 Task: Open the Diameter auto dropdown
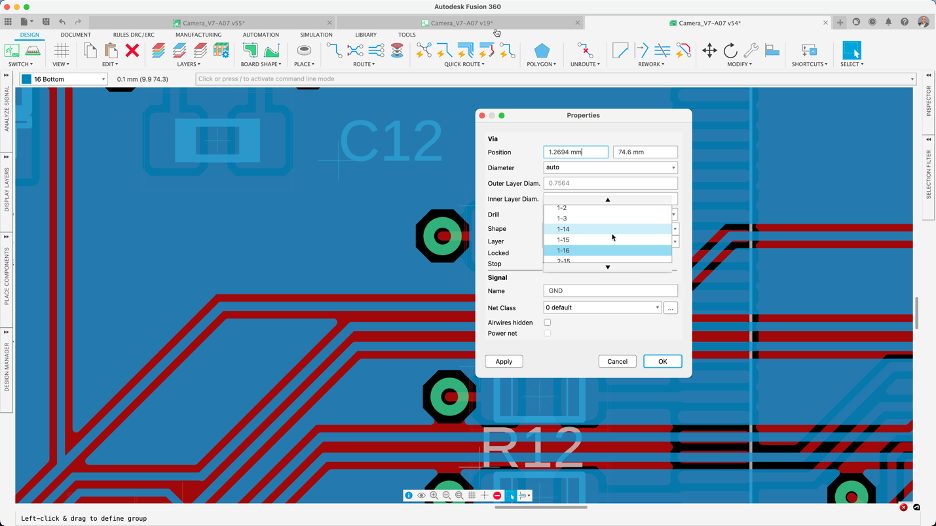coord(610,168)
